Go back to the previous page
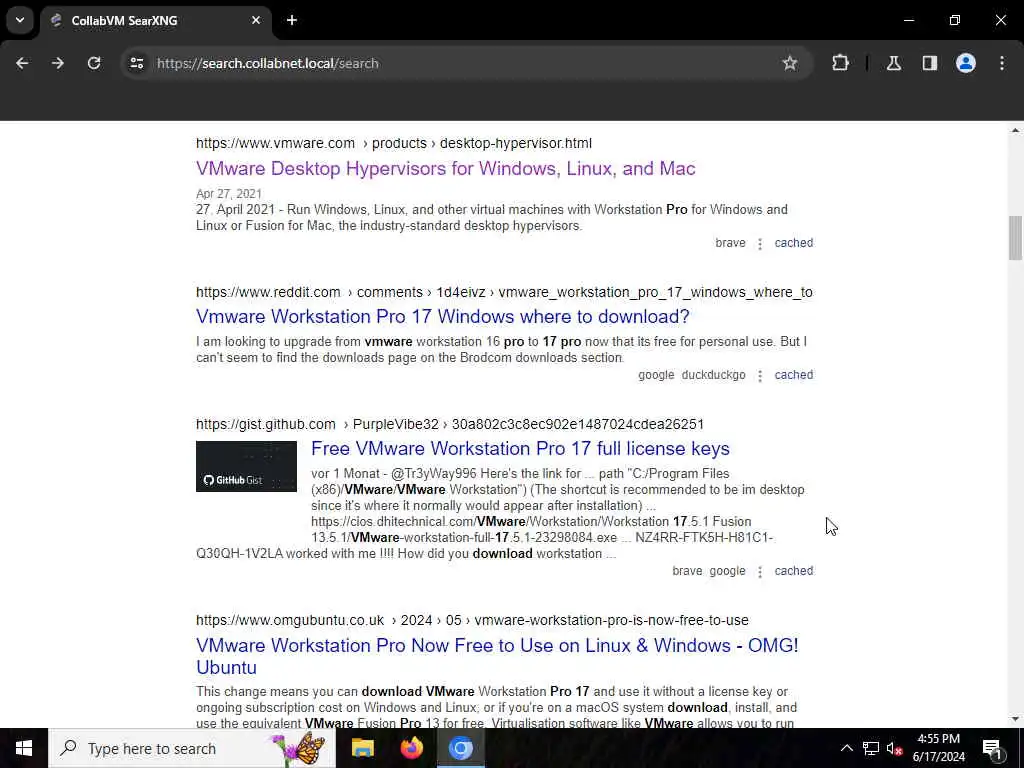The image size is (1024, 768). [22, 63]
